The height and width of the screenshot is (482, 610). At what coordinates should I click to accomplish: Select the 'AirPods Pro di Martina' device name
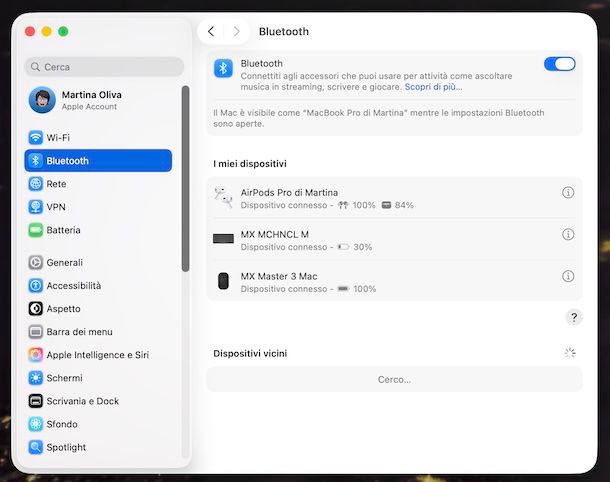[x=289, y=192]
